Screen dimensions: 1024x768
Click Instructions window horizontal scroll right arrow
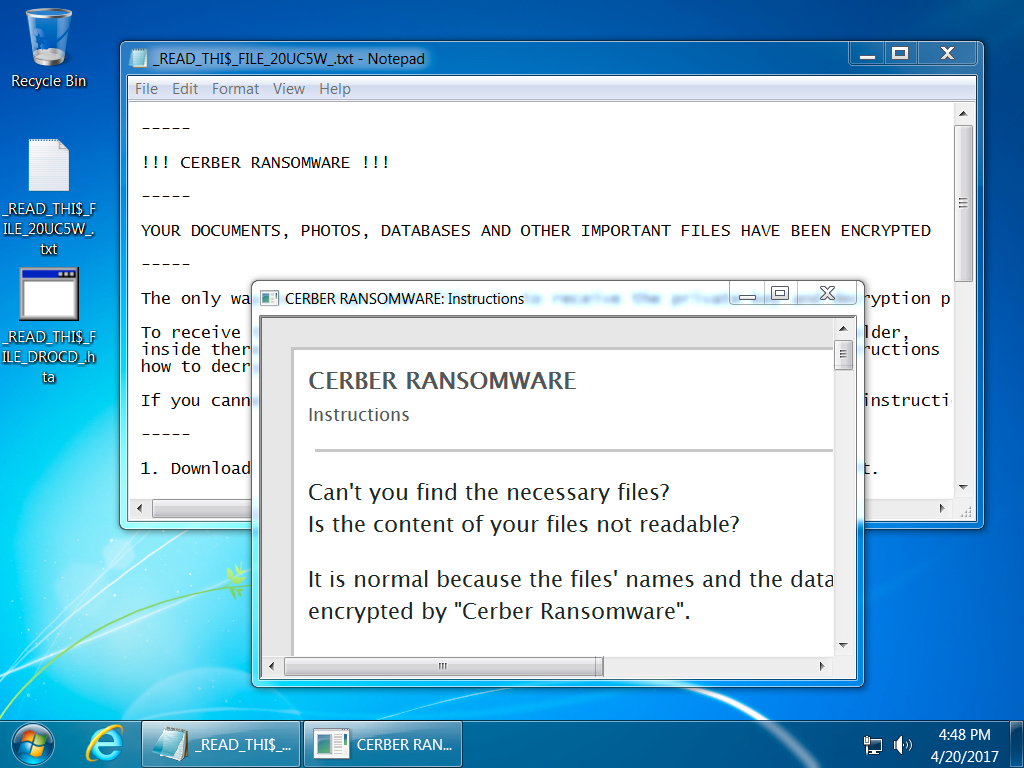click(x=822, y=666)
